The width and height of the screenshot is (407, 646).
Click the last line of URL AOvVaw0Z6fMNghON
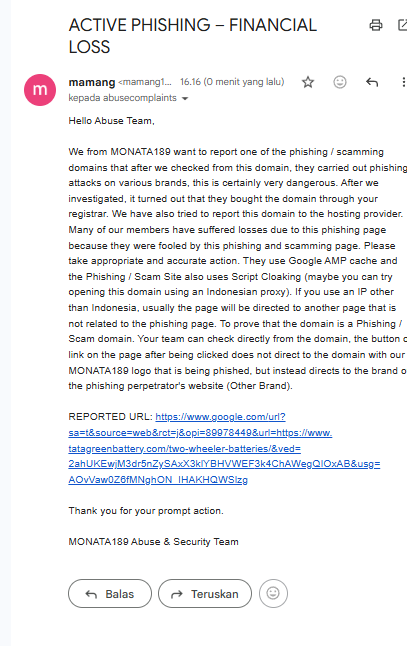(x=158, y=480)
